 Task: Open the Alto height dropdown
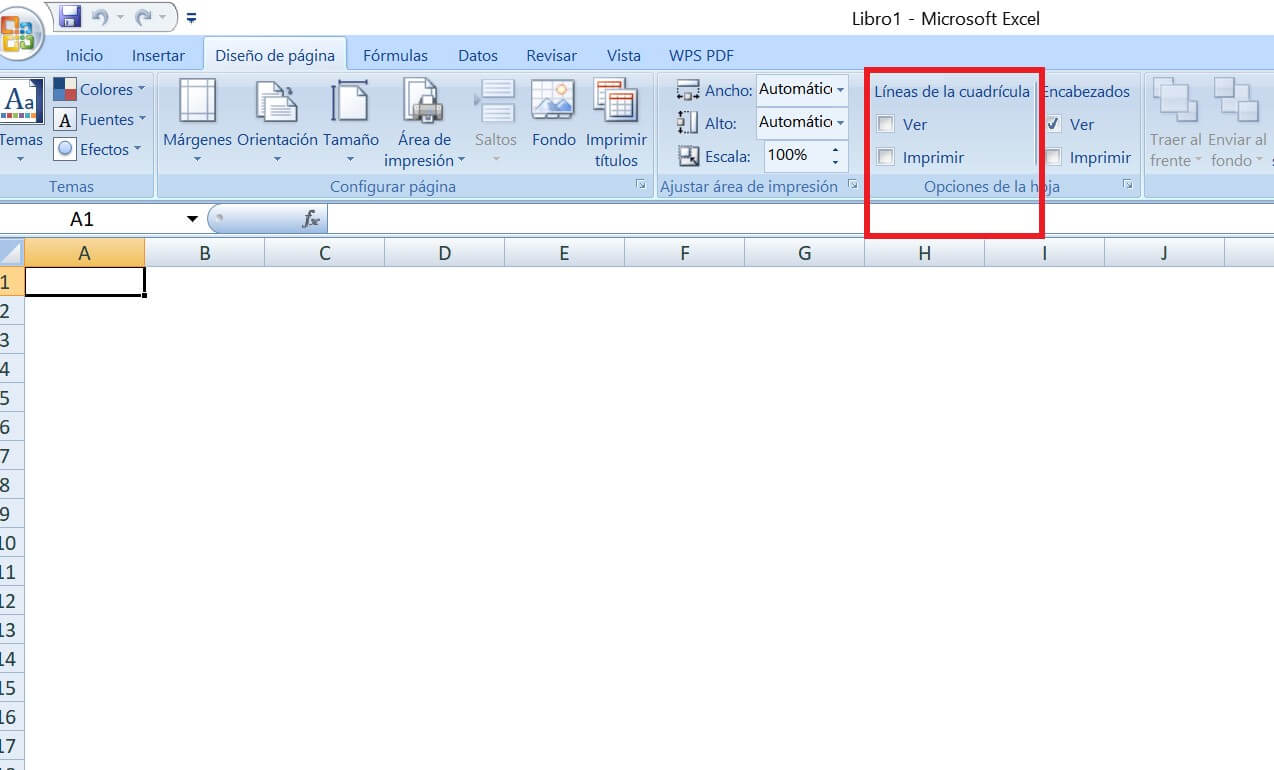[x=840, y=122]
